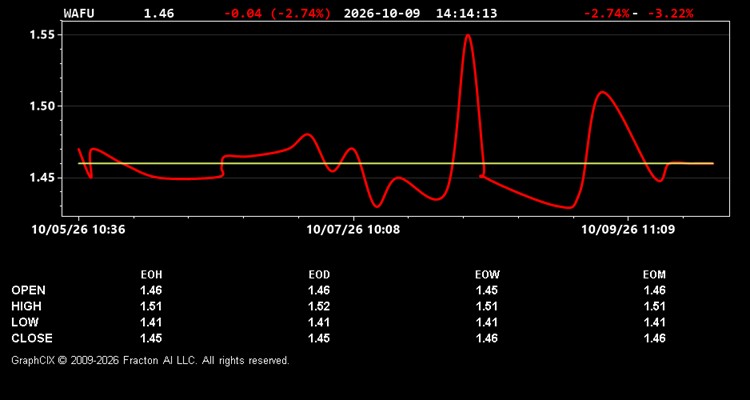Select the EOM HIGH value 1.51
The width and height of the screenshot is (750, 400).
654,306
